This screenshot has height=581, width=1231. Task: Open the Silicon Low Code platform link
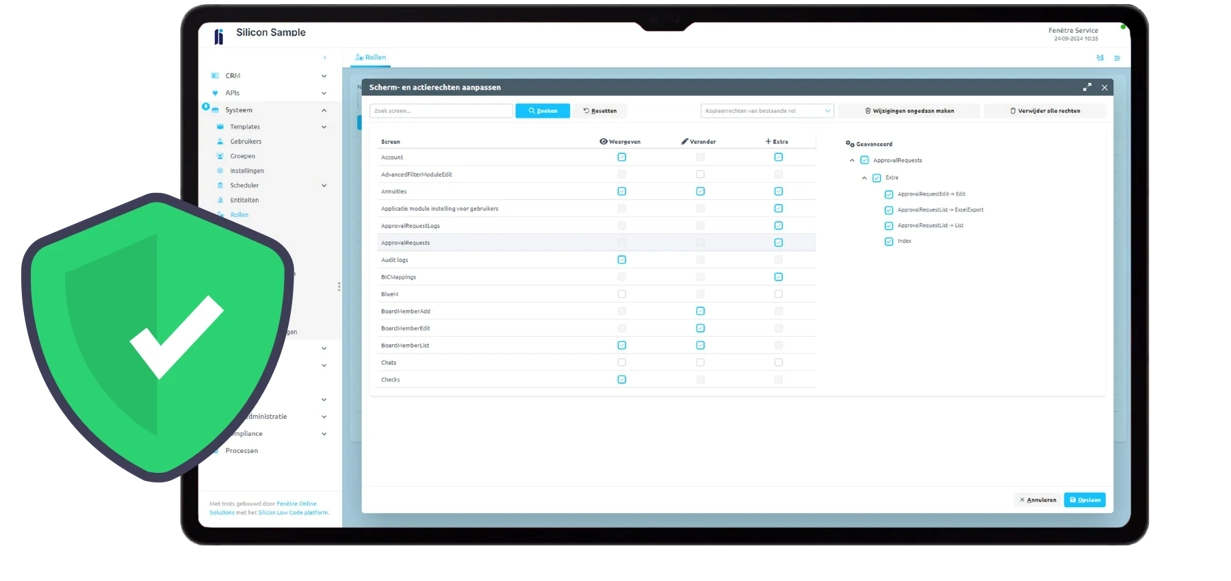[x=293, y=512]
